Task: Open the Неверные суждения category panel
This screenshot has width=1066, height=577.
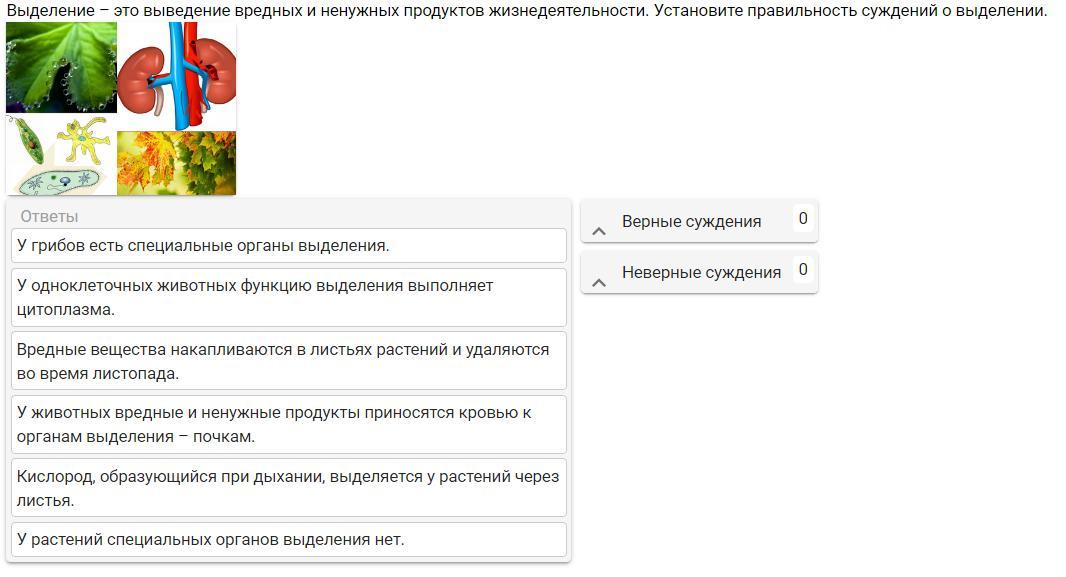Action: [x=700, y=273]
